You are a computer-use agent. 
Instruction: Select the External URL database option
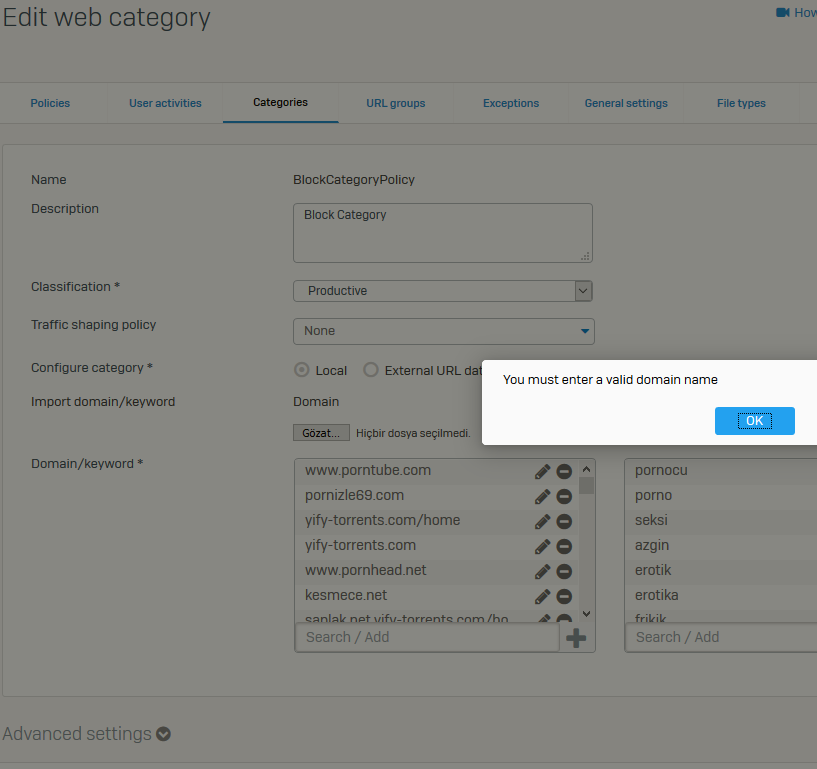point(371,370)
